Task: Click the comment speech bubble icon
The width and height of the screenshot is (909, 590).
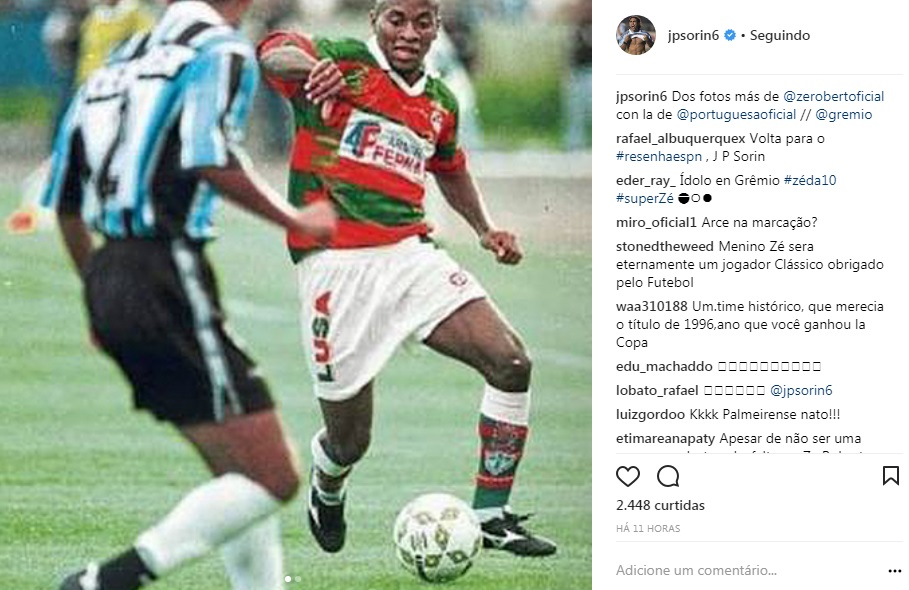Action: coord(668,476)
